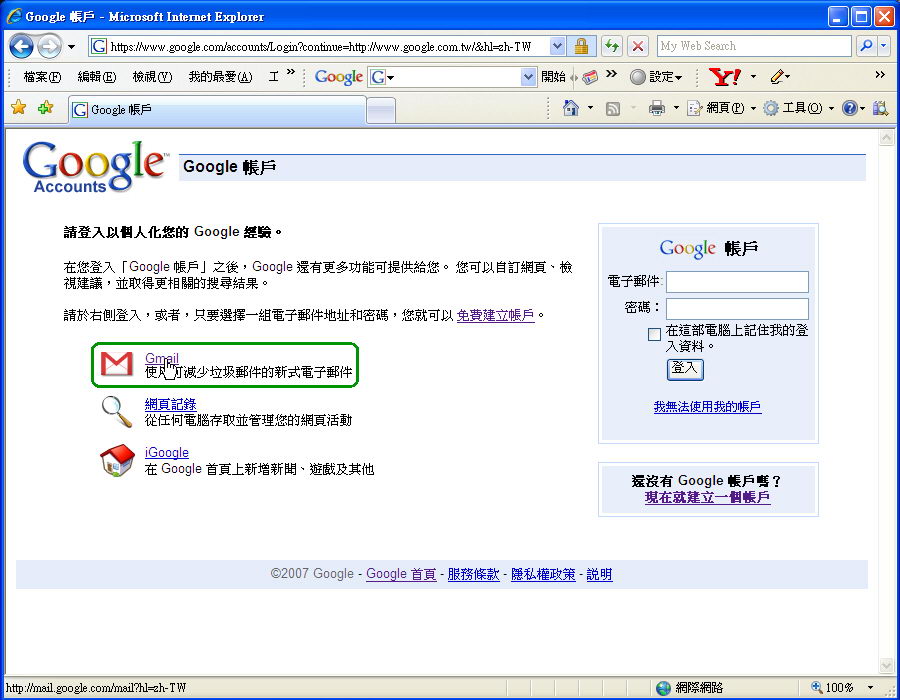The width and height of the screenshot is (900, 700).
Task: Expand more Google Toolbar buttons chevron
Action: [x=611, y=73]
